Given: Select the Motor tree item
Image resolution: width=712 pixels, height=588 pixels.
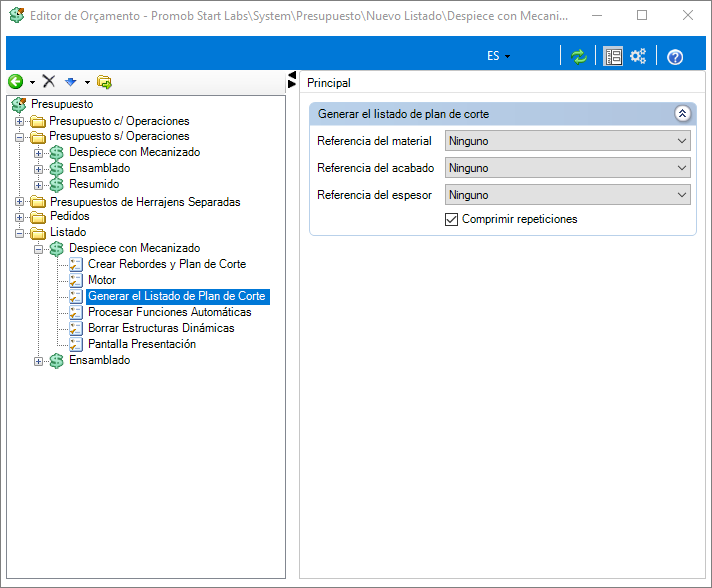Looking at the screenshot, I should coord(102,280).
